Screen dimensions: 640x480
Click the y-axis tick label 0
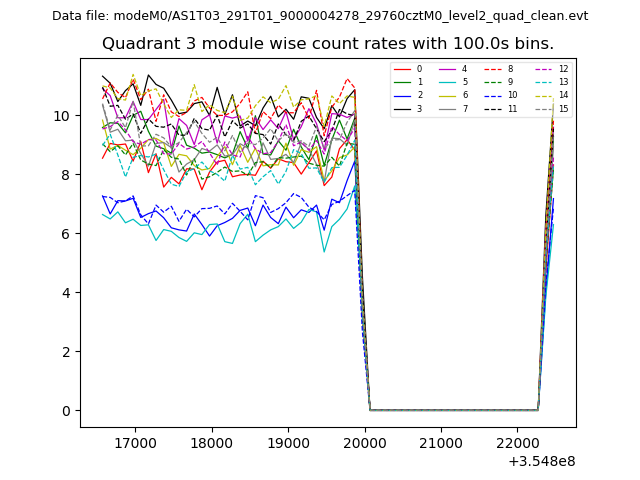click(66, 411)
